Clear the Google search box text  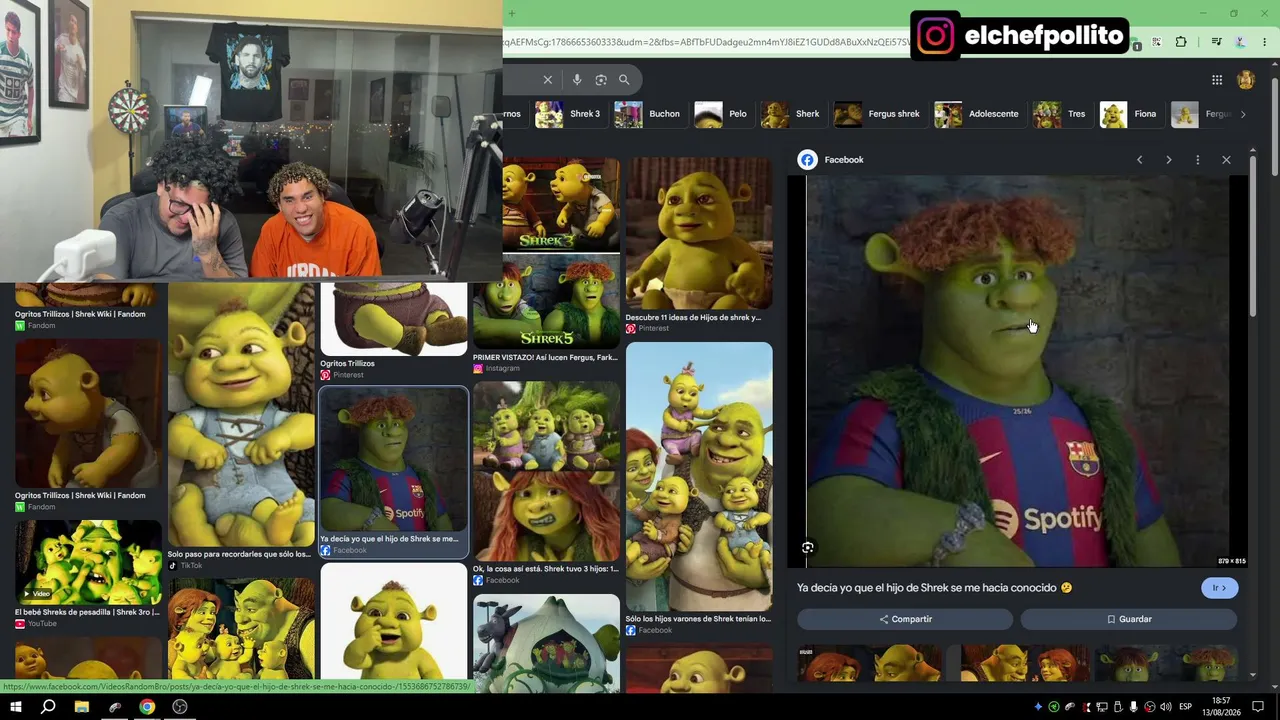(547, 80)
